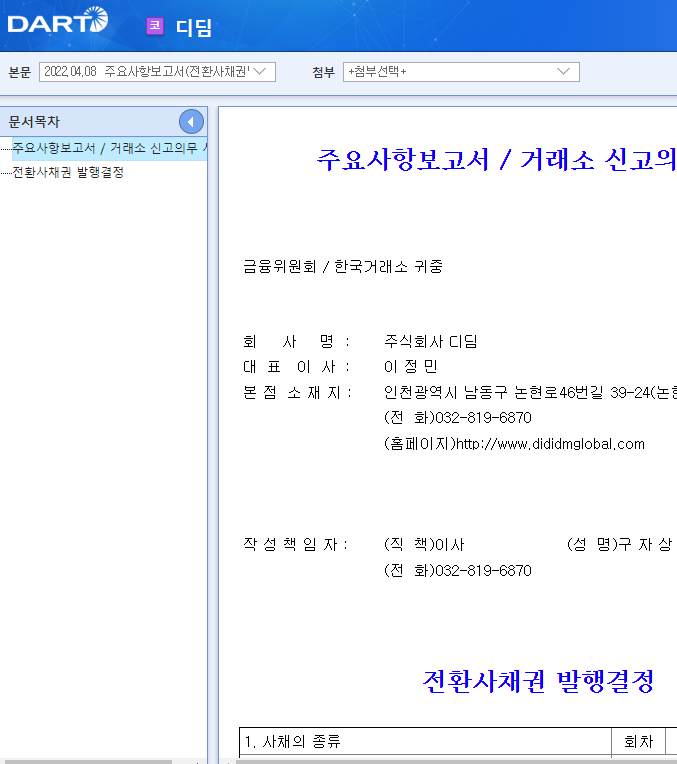Viewport: 677px width, 764px height.
Task: Open the 본문 document selection dropdown
Action: (x=157, y=72)
